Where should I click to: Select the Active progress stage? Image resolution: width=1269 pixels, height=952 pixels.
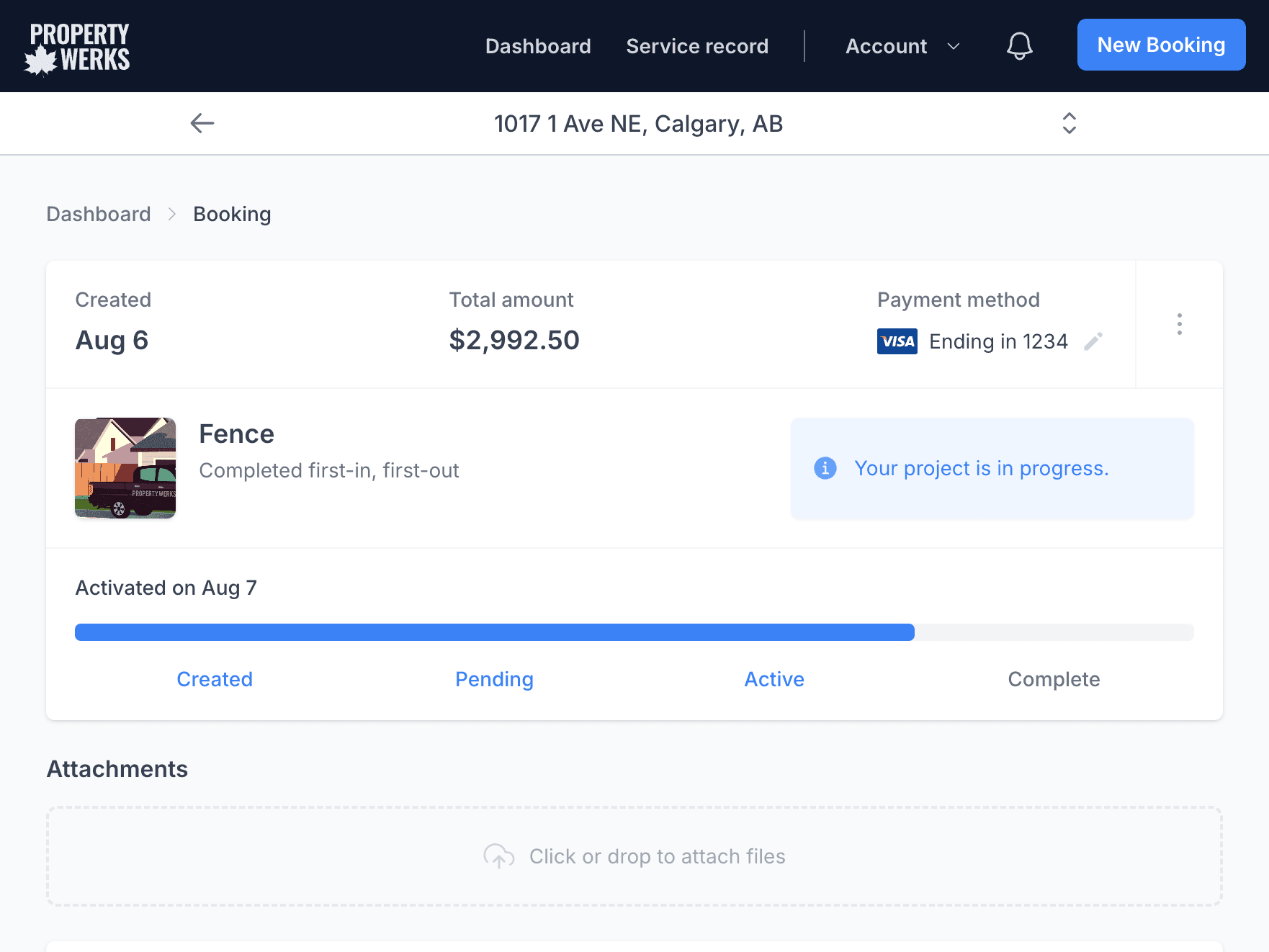(774, 679)
